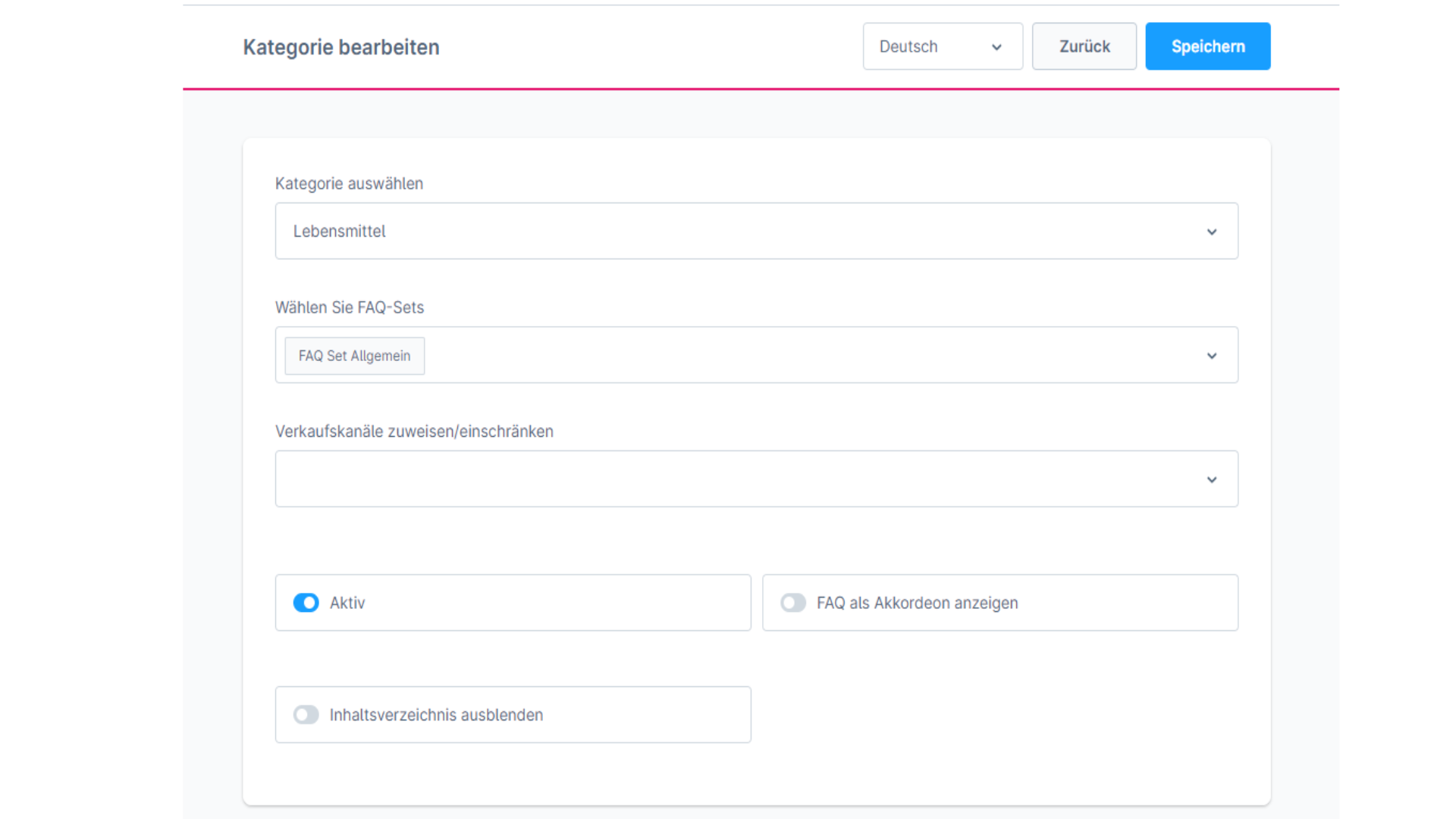Click the Wählen Sie FAQ-Sets label
The image size is (1456, 819).
point(350,307)
